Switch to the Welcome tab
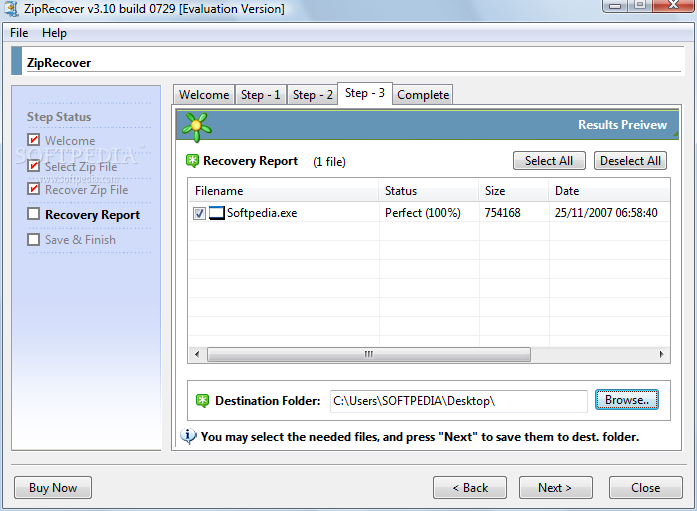Screen dimensions: 697x511 (204, 95)
